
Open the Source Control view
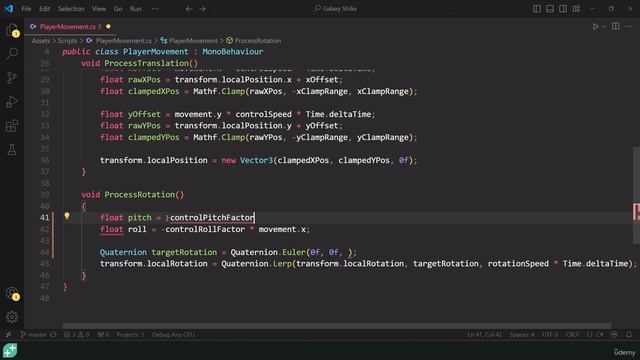pyautogui.click(x=12, y=78)
